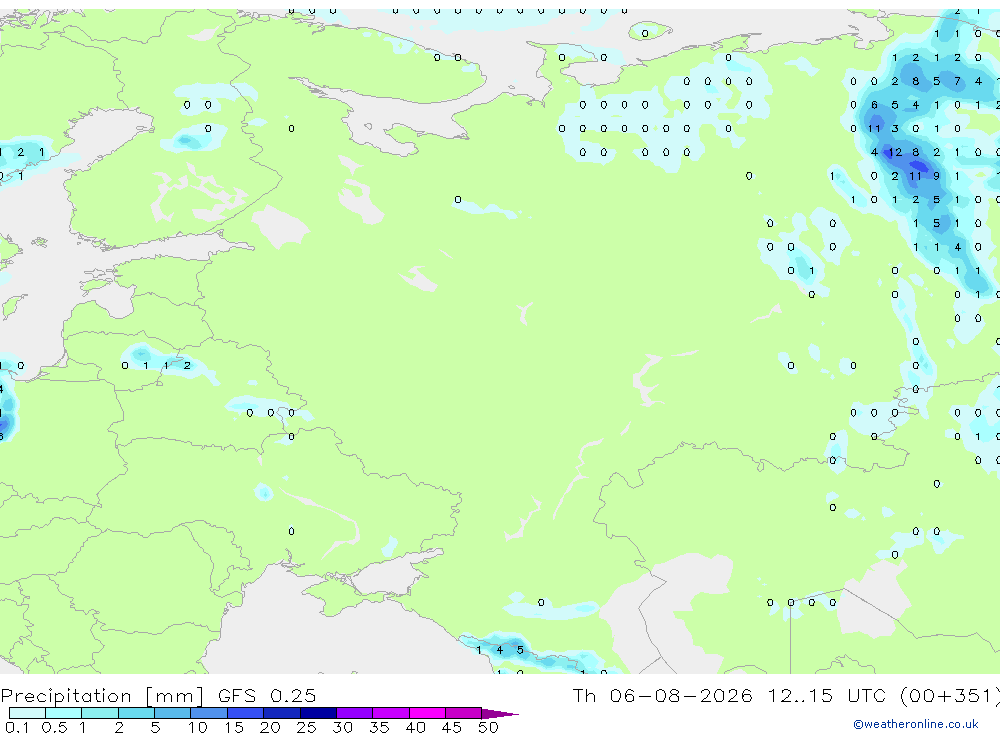Click the legend label '30'
Image resolution: width=1000 pixels, height=733 pixels.
click(342, 727)
